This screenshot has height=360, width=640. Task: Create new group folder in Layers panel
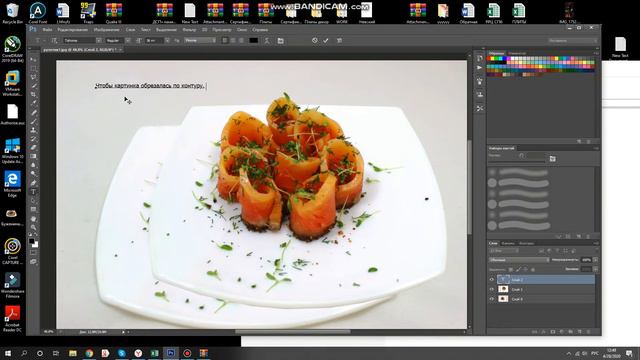click(x=570, y=332)
